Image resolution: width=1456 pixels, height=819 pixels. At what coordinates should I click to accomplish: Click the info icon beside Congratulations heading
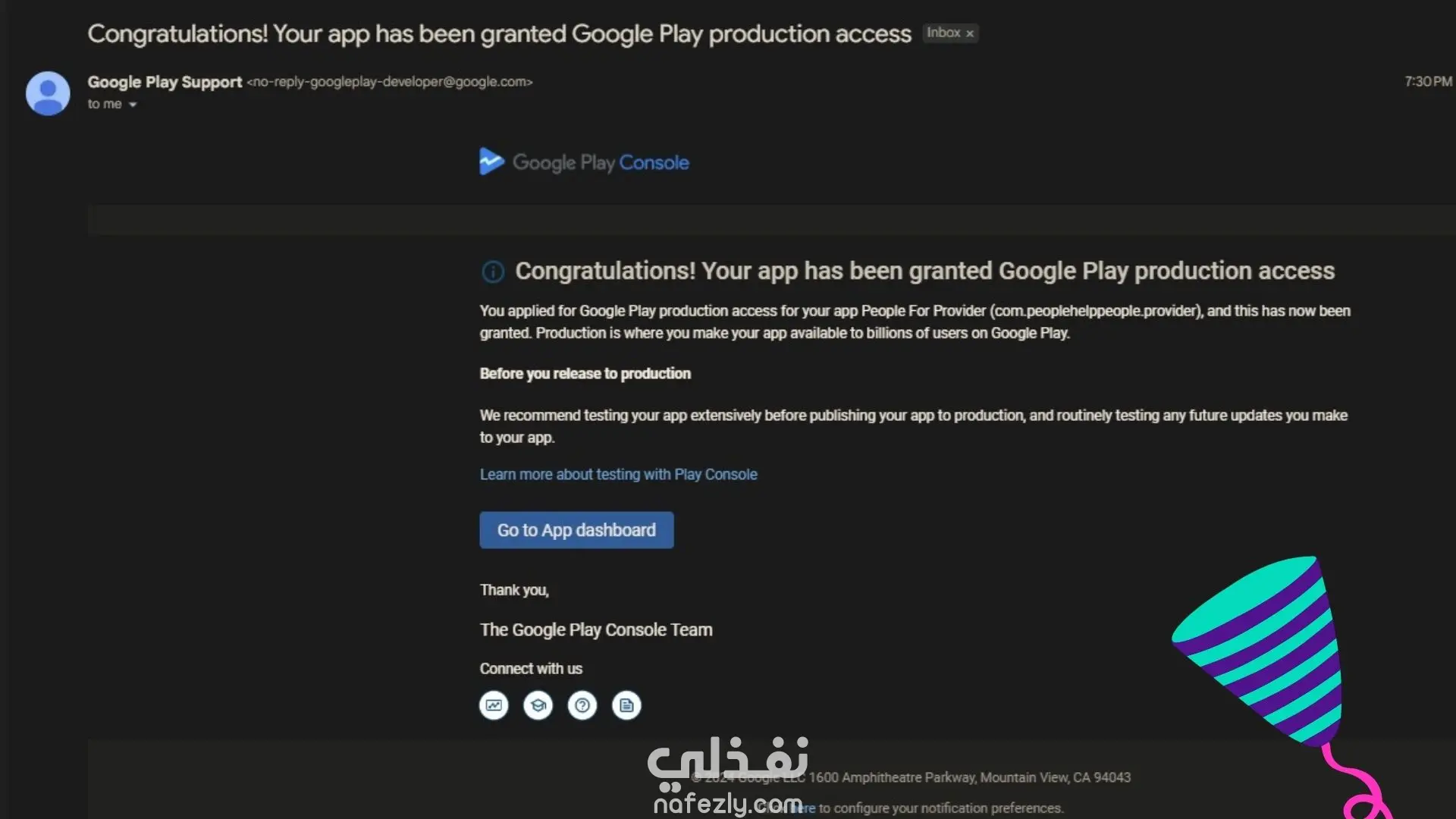click(x=493, y=271)
